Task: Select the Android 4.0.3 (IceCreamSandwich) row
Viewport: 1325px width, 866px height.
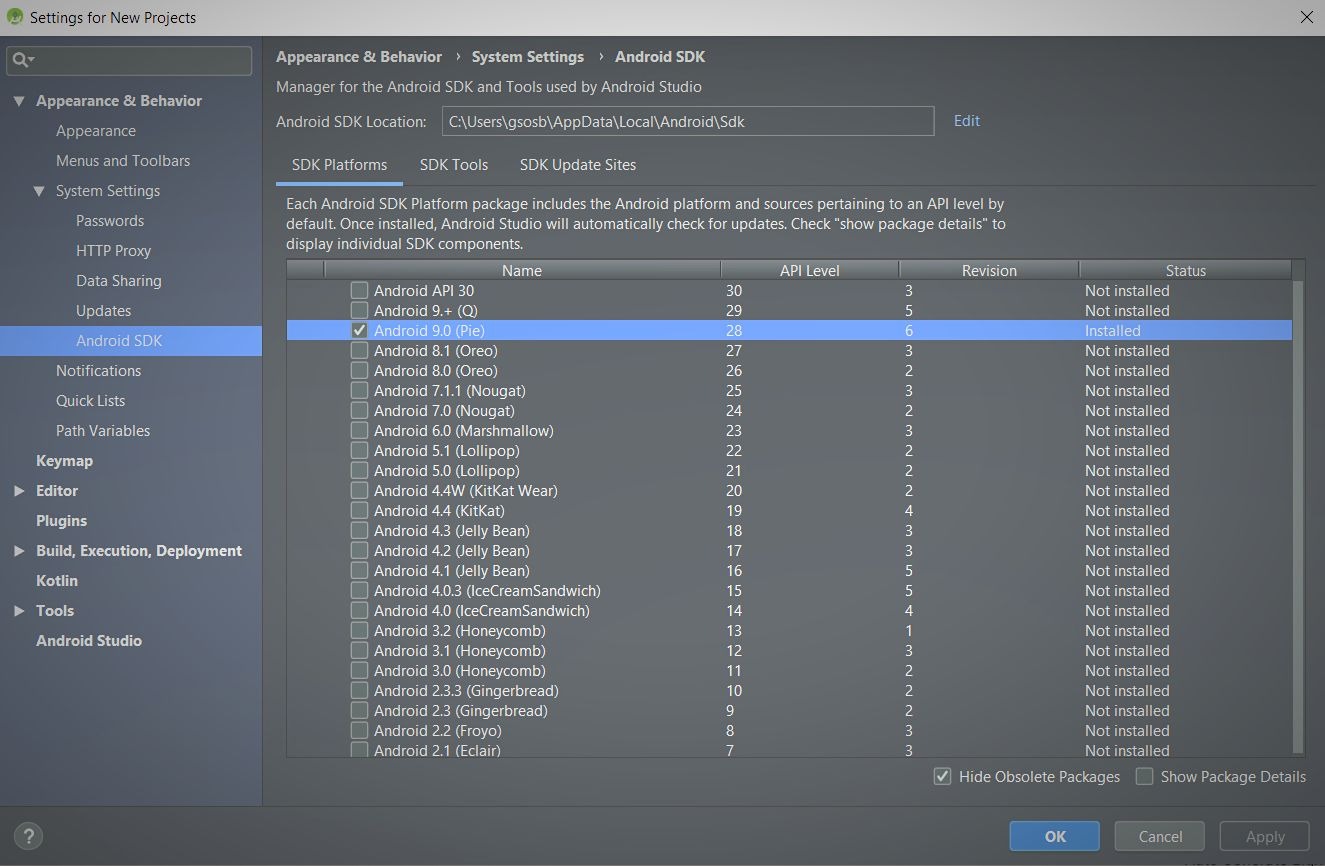Action: (x=789, y=590)
